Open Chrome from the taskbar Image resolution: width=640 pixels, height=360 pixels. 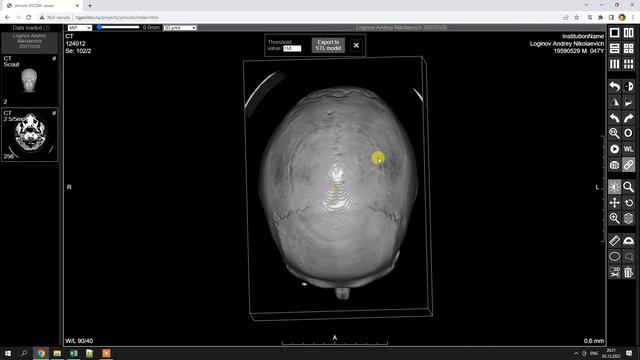coord(41,353)
